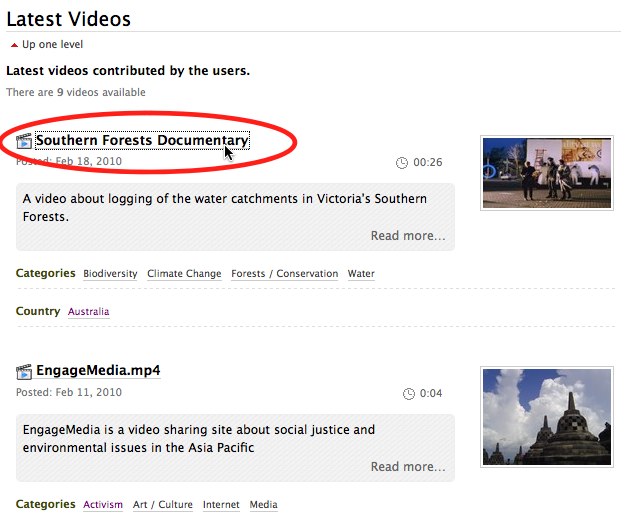The height and width of the screenshot is (514, 627).
Task: Open the temple thumbnail for EngageMedia.mp4
Action: [x=547, y=416]
